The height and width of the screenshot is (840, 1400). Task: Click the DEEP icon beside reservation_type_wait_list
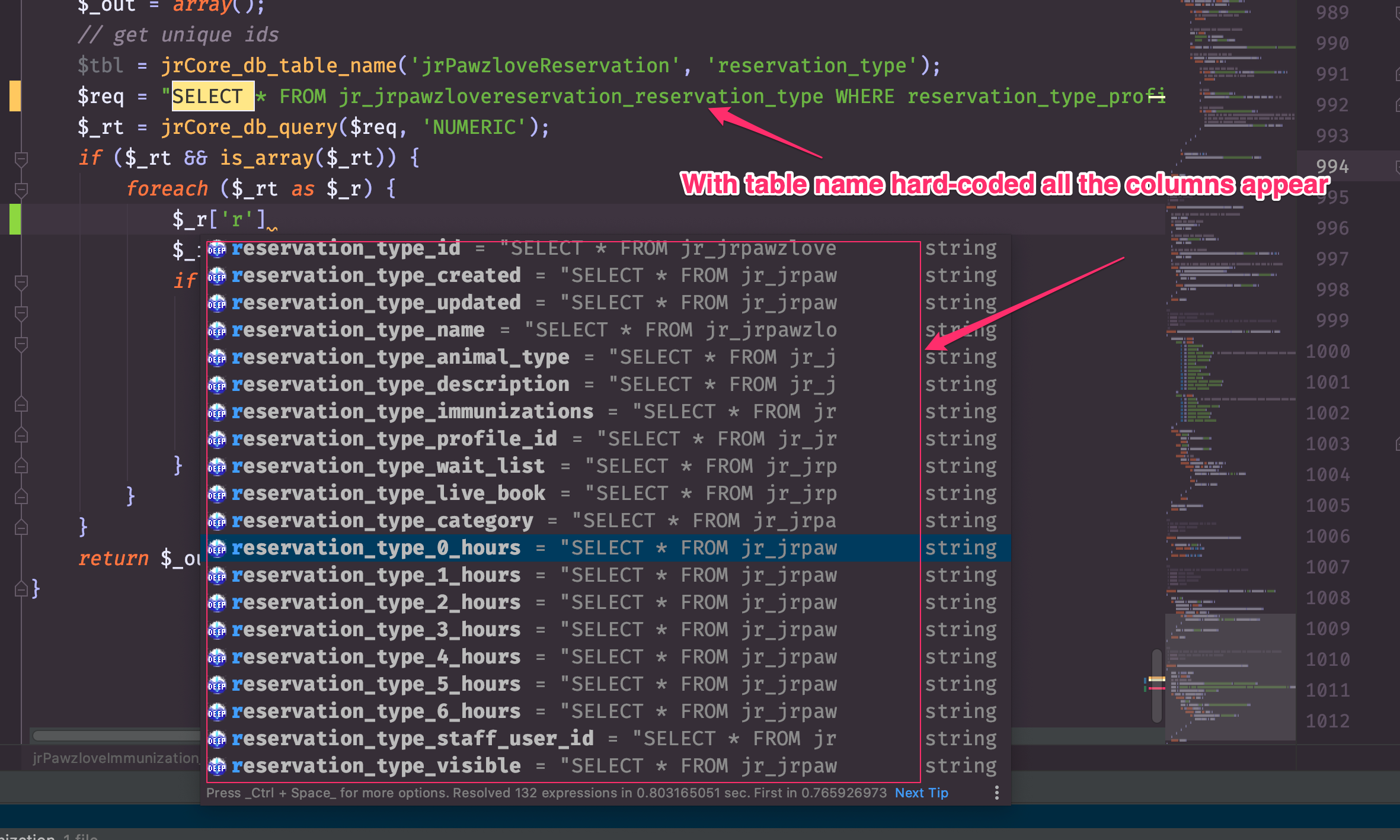217,467
